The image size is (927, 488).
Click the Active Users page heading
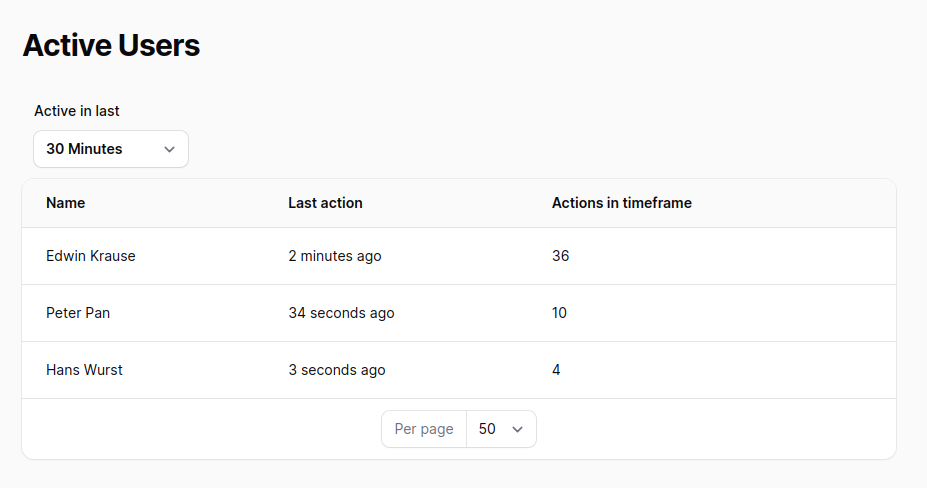[x=111, y=45]
